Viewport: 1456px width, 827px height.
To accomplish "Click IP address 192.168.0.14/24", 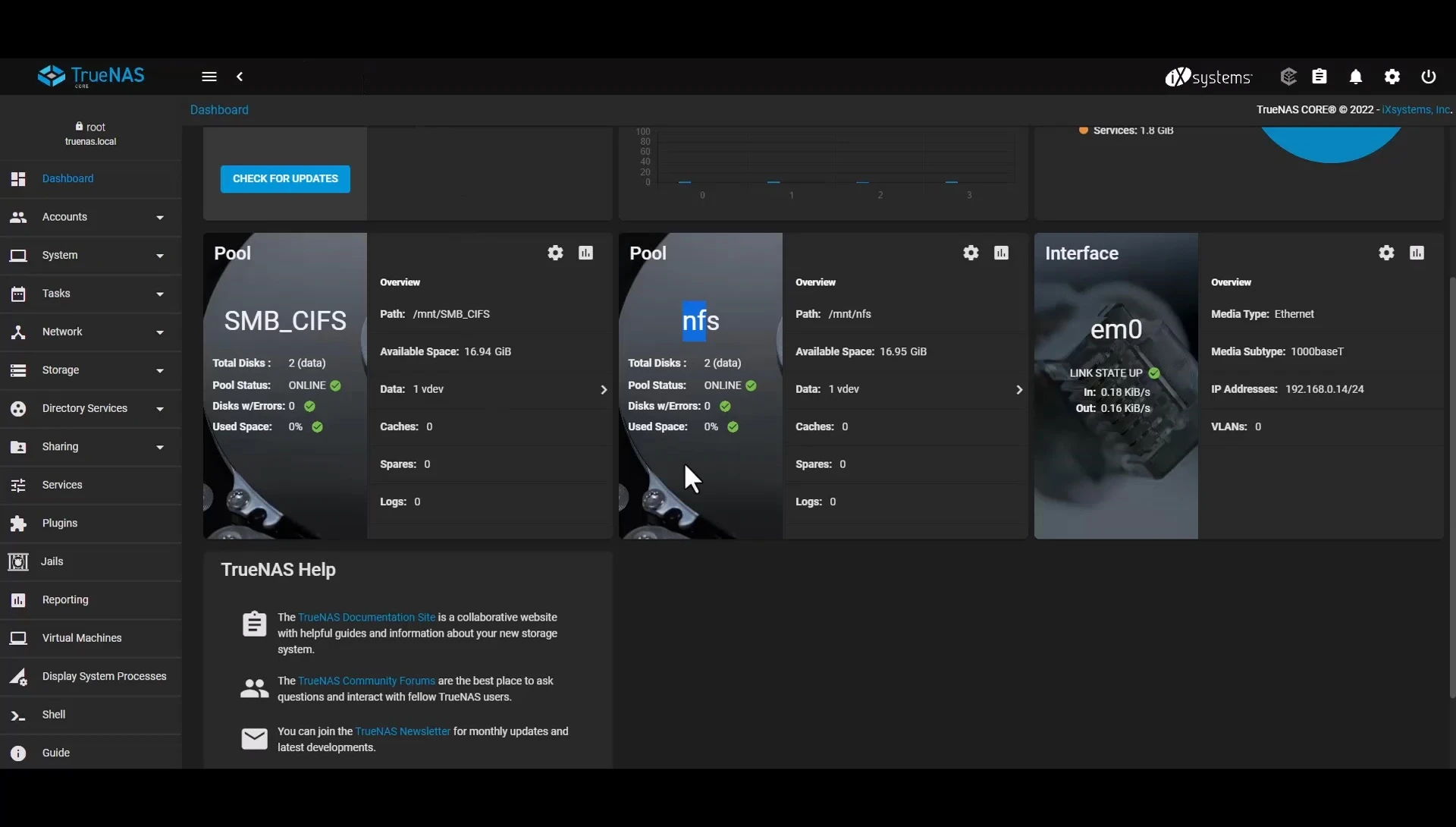I will pyautogui.click(x=1324, y=389).
